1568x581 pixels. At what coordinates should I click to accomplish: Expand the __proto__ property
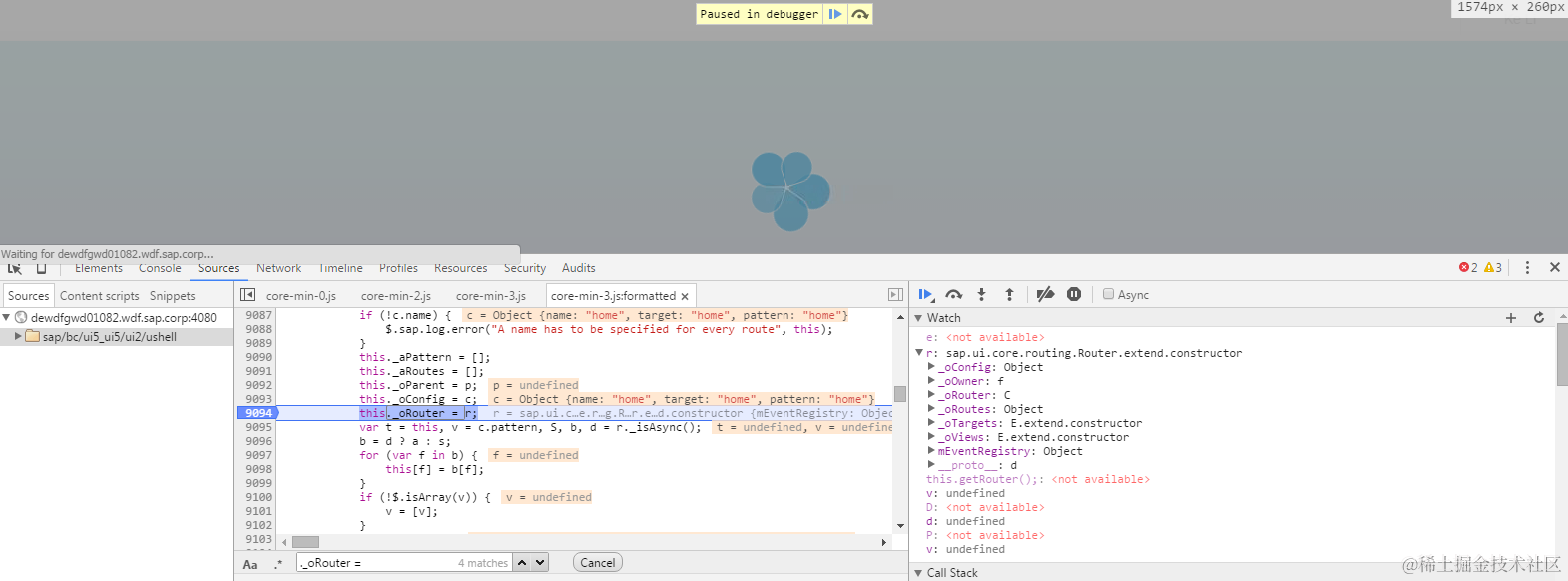(931, 465)
